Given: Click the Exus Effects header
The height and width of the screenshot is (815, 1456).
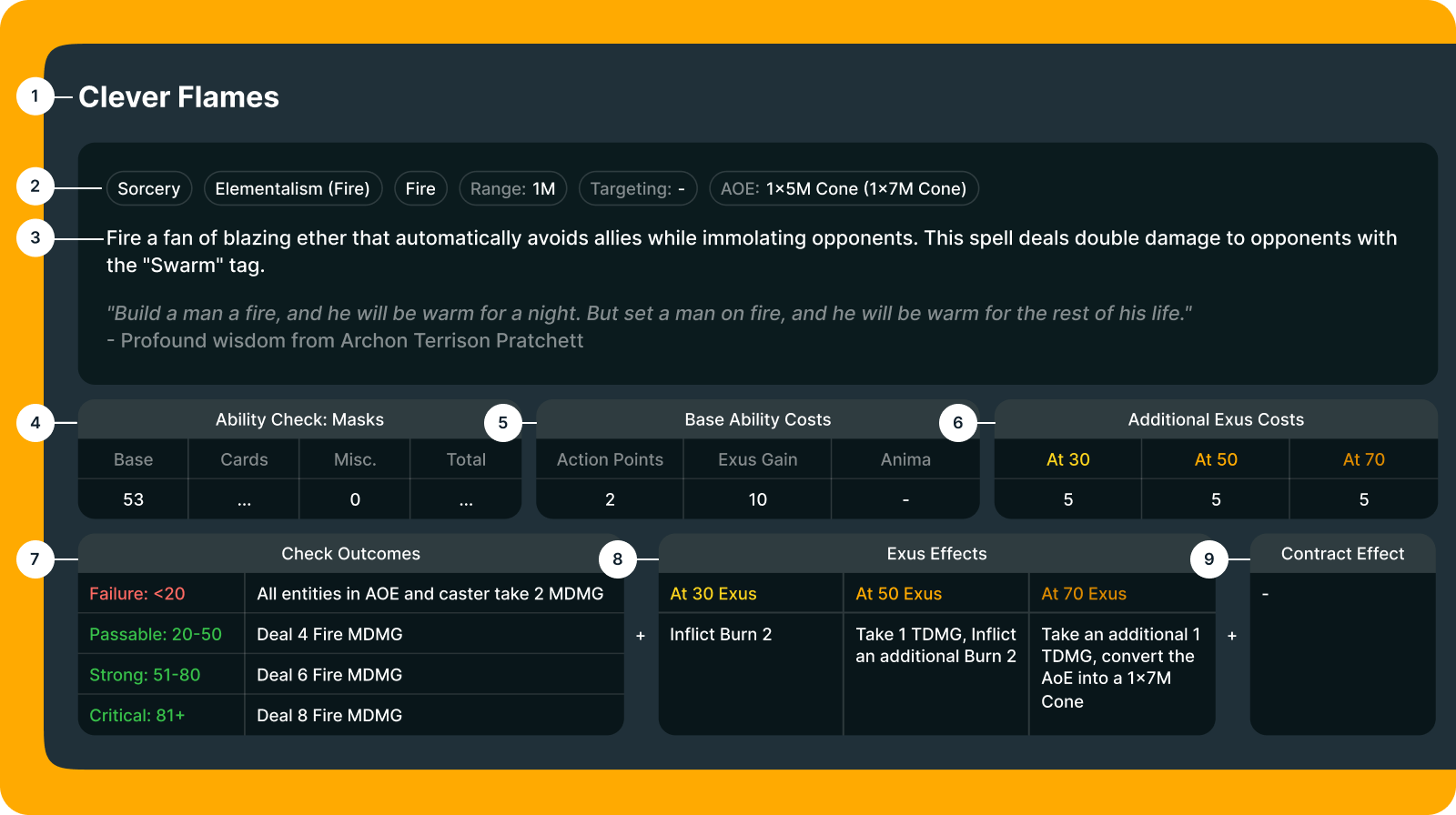Looking at the screenshot, I should pyautogui.click(x=937, y=554).
